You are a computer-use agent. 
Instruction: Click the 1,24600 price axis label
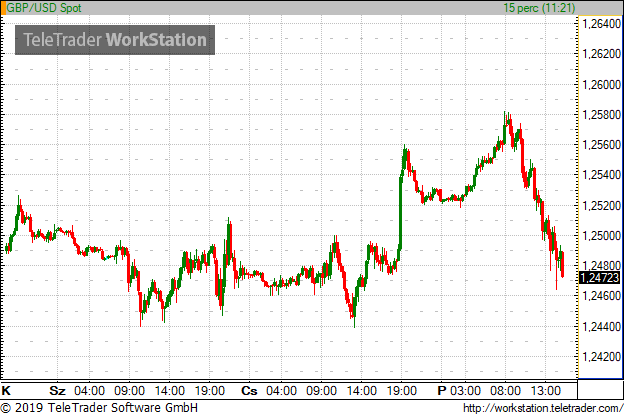click(601, 296)
